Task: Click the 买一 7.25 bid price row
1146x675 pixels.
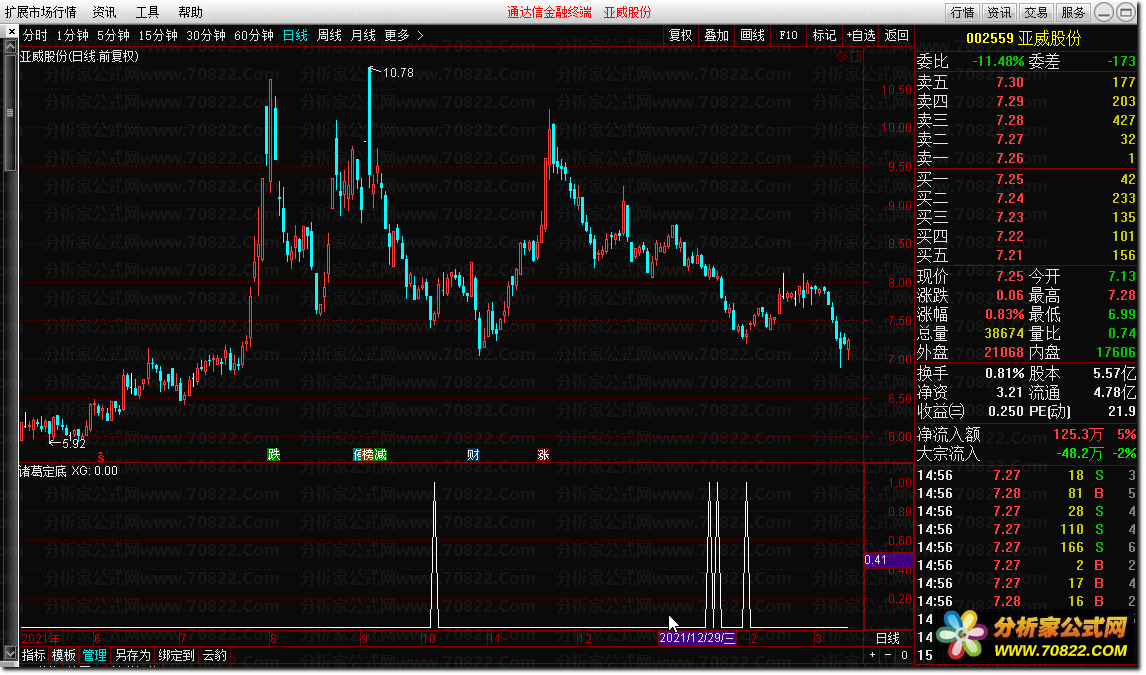Action: [1025, 179]
